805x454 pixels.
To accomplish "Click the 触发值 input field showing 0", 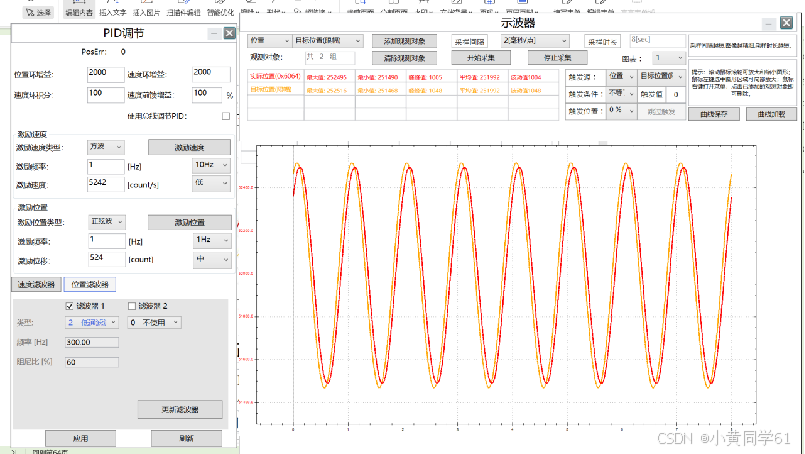I will pyautogui.click(x=676, y=94).
